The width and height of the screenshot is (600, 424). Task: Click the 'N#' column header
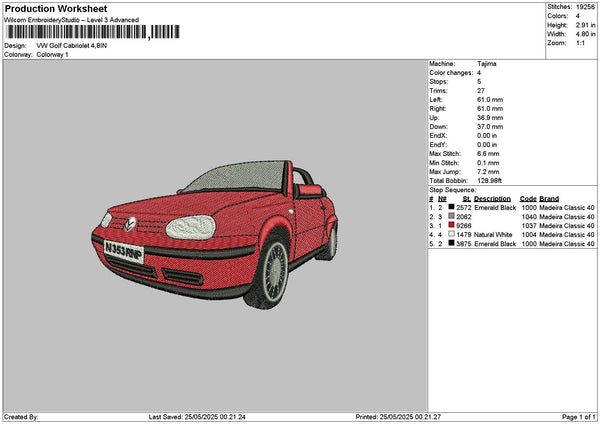[x=442, y=199]
